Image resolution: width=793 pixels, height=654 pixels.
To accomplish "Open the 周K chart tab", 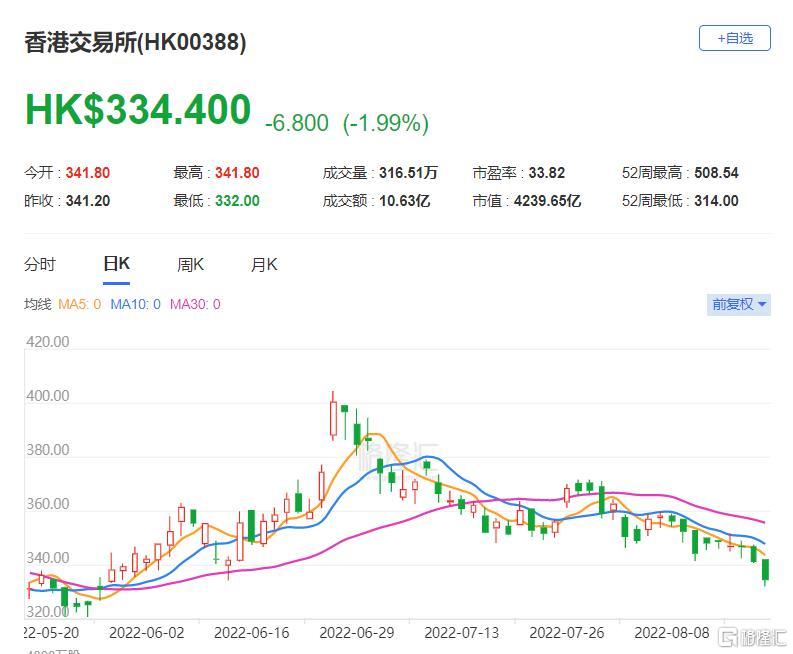I will [x=190, y=265].
